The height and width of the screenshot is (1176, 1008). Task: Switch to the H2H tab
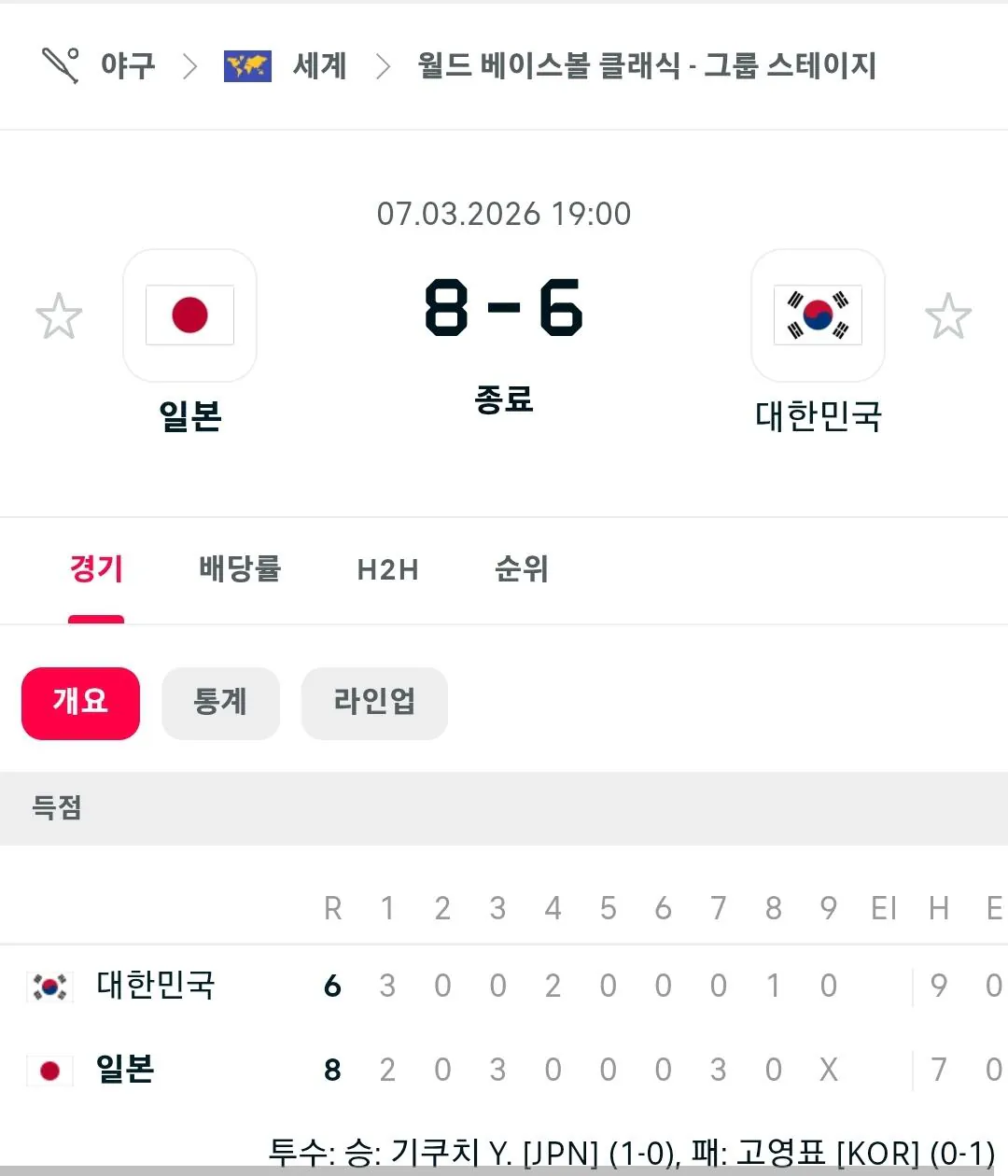coord(388,569)
